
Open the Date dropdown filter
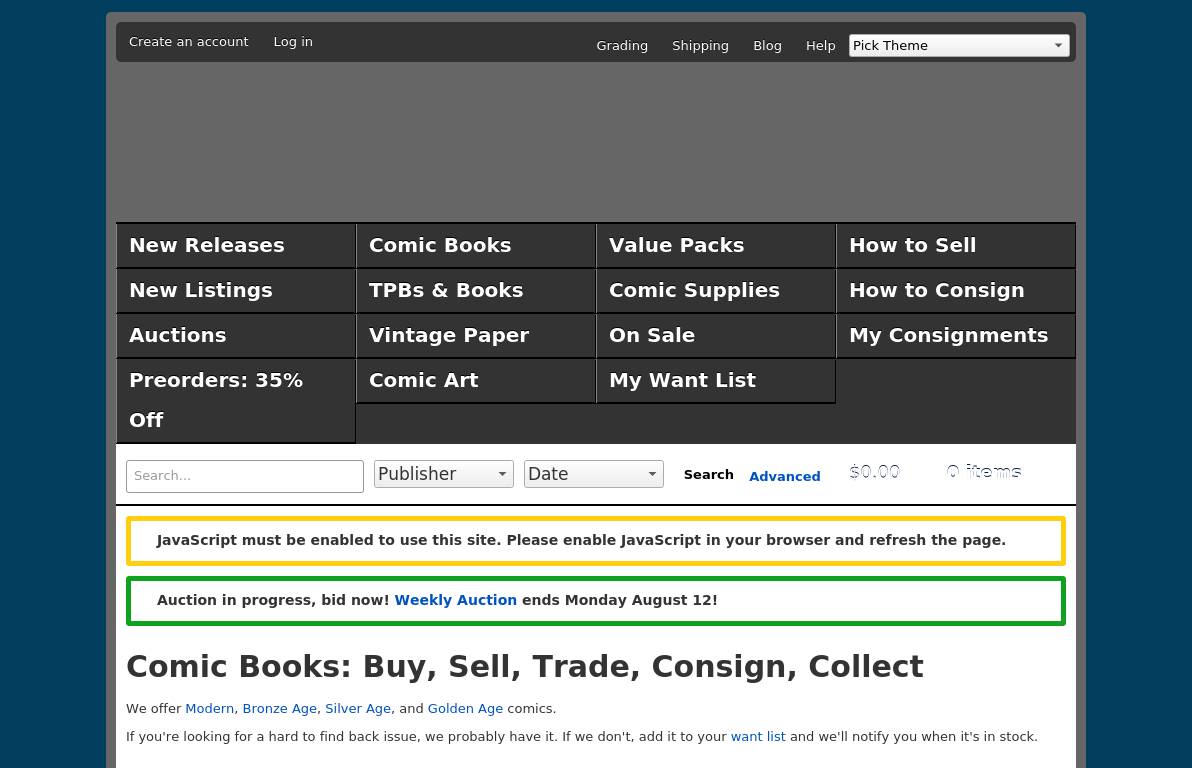coord(593,474)
